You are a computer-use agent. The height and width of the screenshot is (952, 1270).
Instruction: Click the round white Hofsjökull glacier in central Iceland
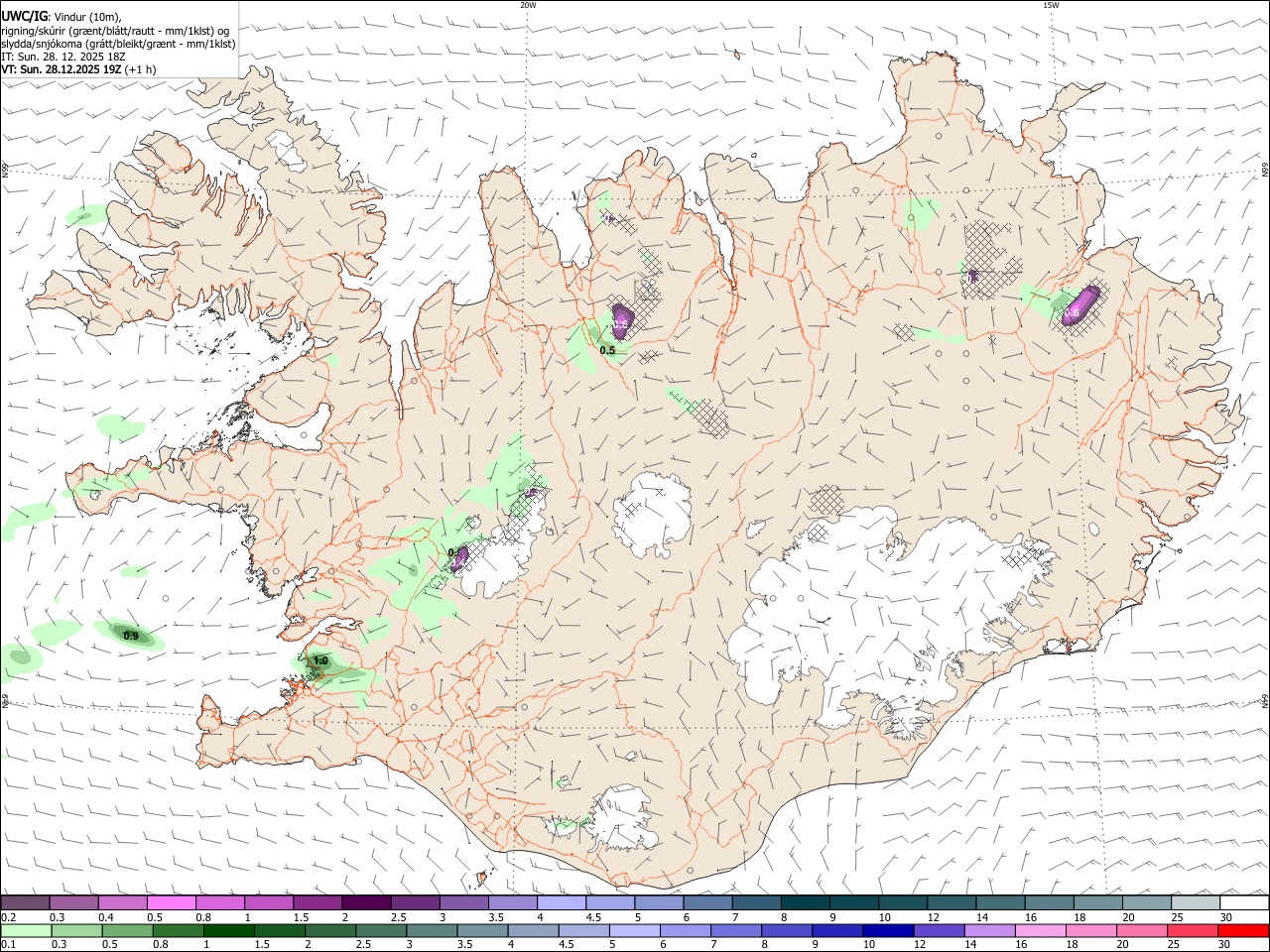pos(652,514)
